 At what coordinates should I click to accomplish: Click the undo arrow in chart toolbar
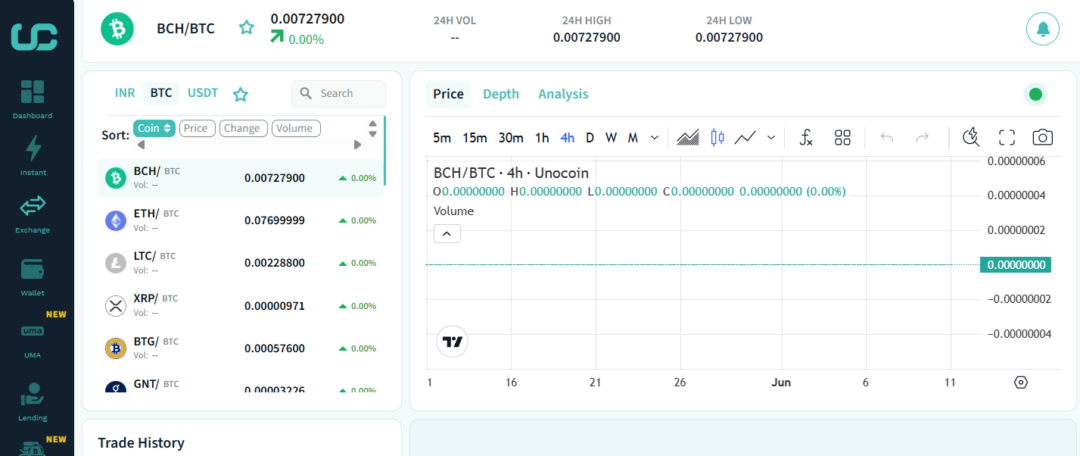click(x=887, y=138)
